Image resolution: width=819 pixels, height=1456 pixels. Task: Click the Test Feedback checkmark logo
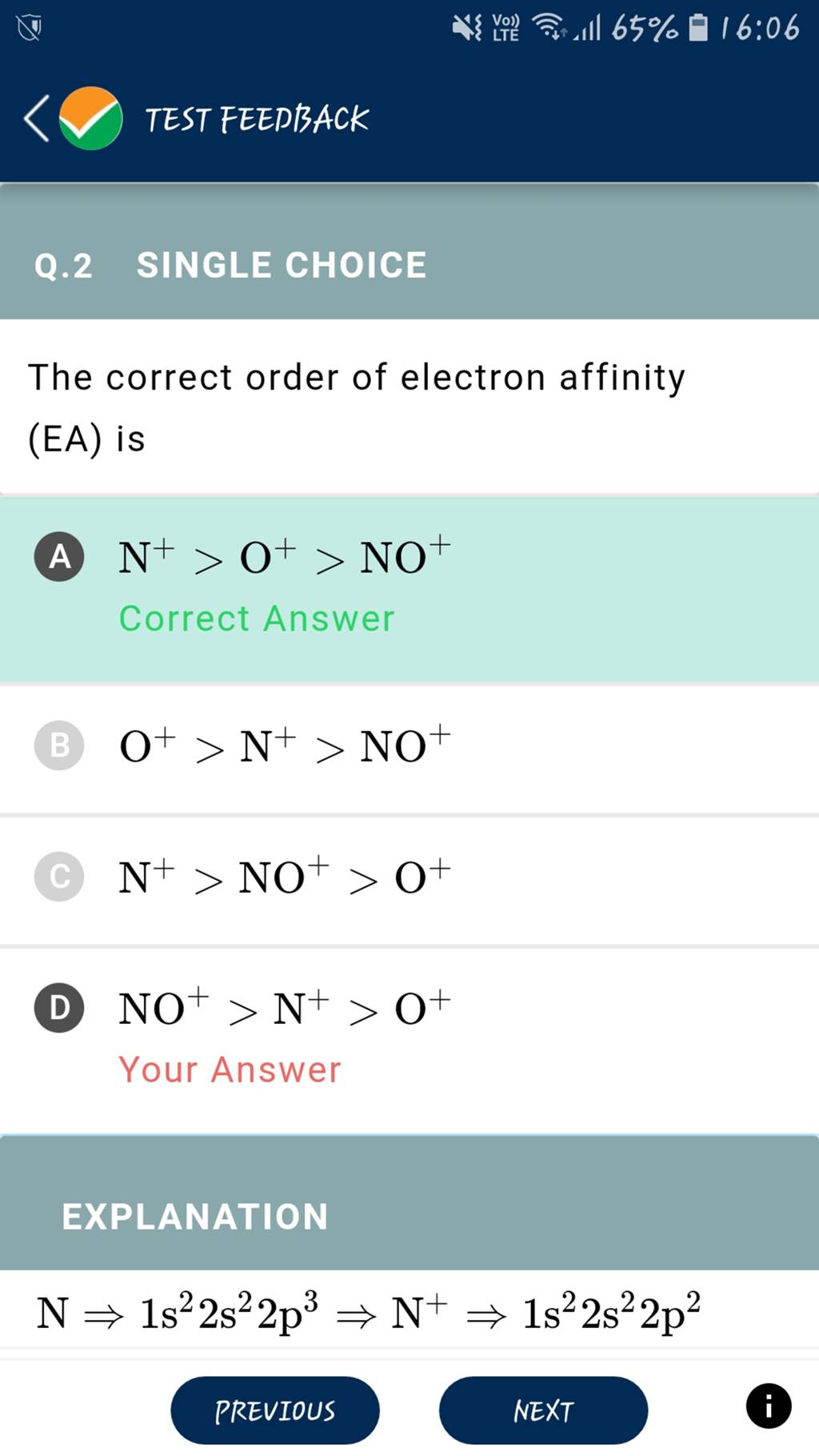(x=90, y=118)
